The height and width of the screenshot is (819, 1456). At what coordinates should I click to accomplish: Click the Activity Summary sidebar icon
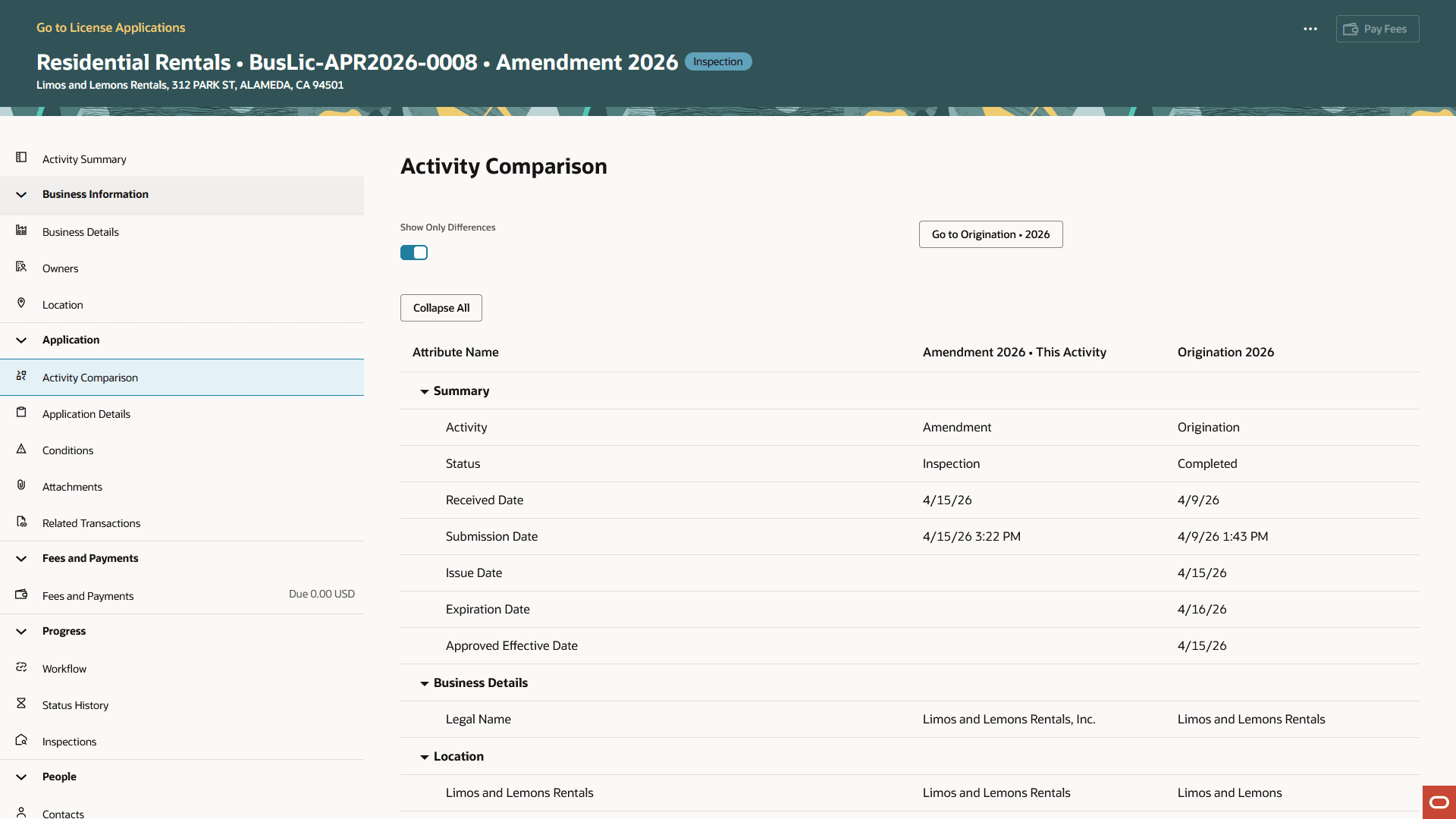21,158
